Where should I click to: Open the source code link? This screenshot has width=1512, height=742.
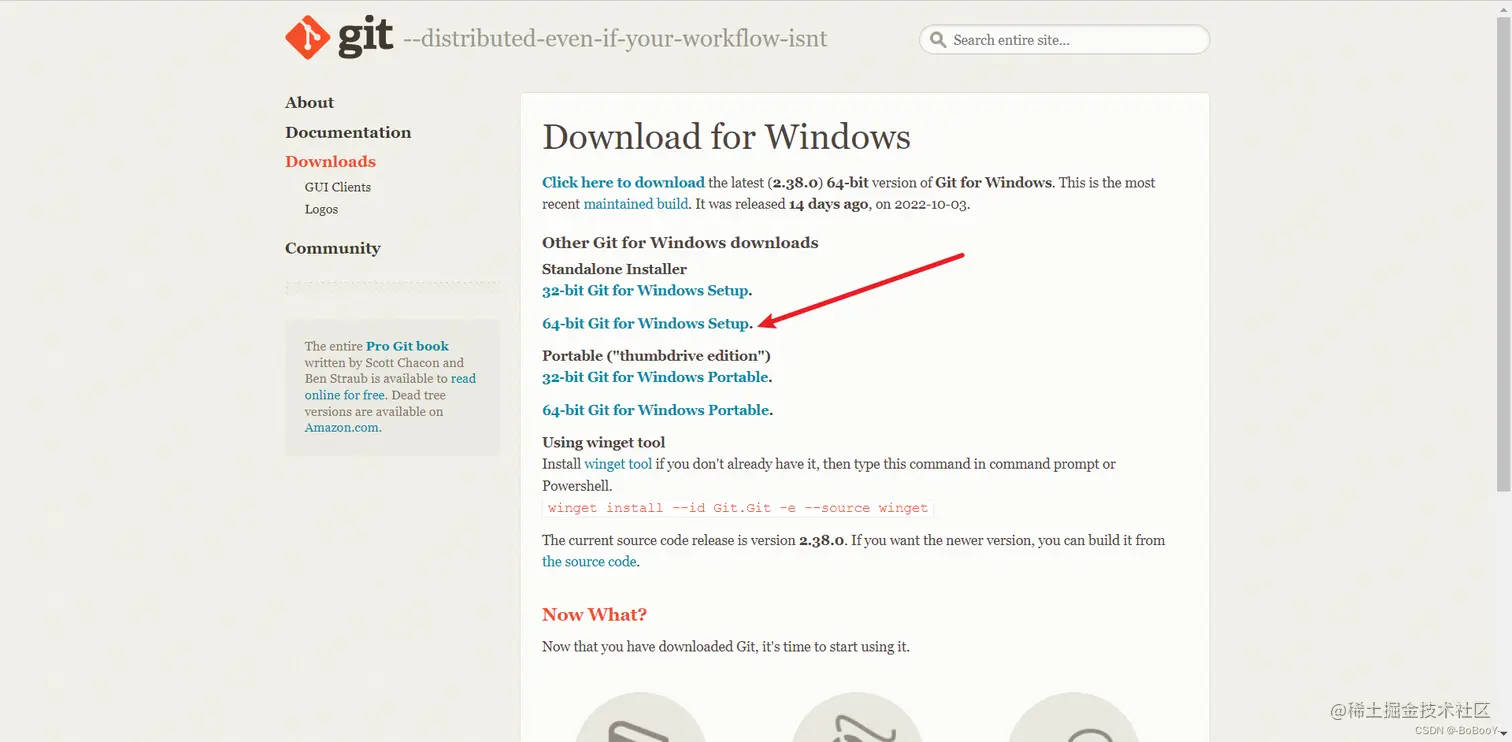point(589,562)
